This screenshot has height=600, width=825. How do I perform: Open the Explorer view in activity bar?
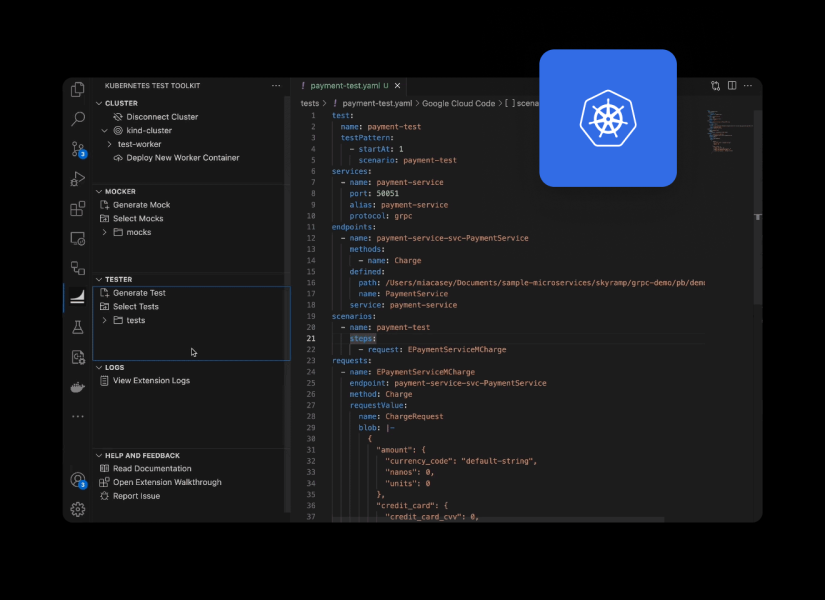[x=77, y=89]
